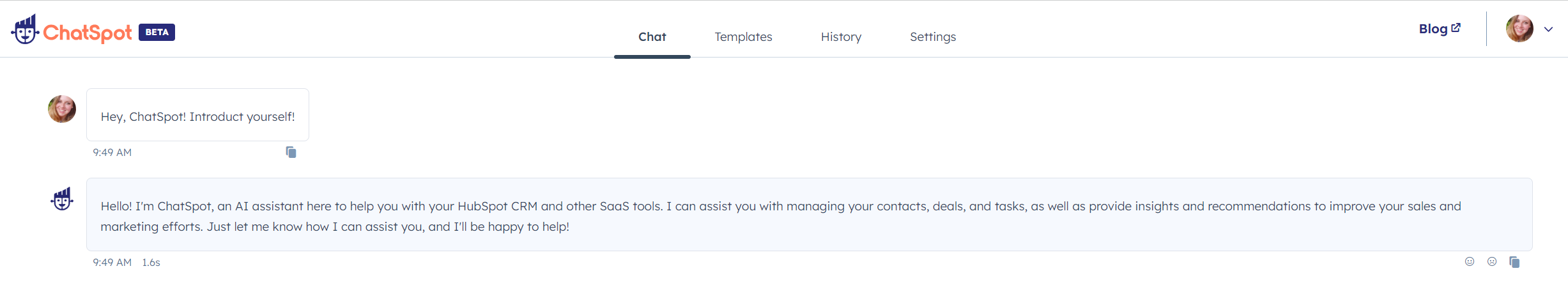This screenshot has width=1568, height=296.
Task: Click the ChatSpot introduction reply bubble
Action: click(x=810, y=215)
